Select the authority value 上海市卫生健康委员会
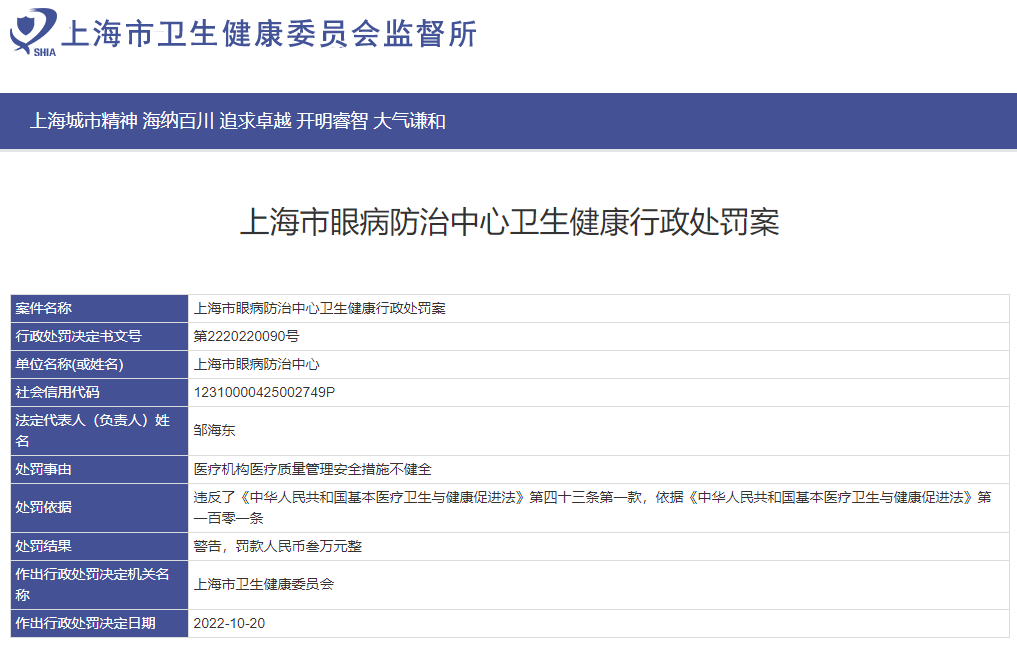The width and height of the screenshot is (1017, 646). point(263,585)
